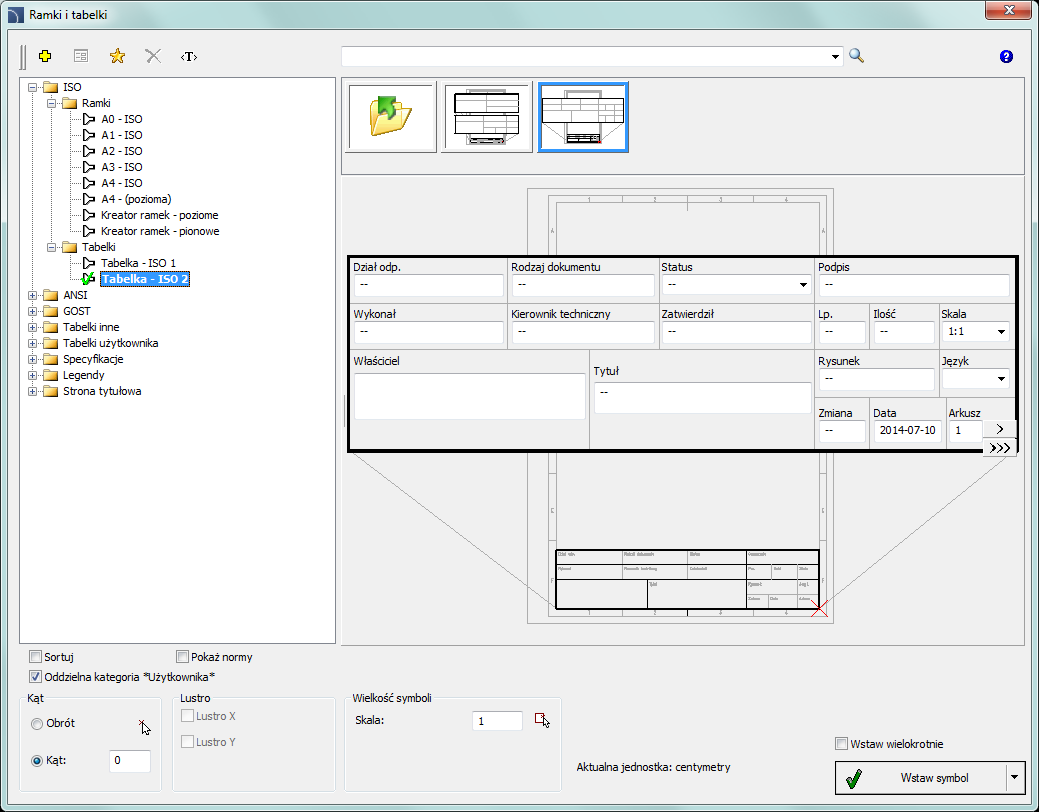
Task: Open help via blue question icon
Action: tap(1006, 57)
